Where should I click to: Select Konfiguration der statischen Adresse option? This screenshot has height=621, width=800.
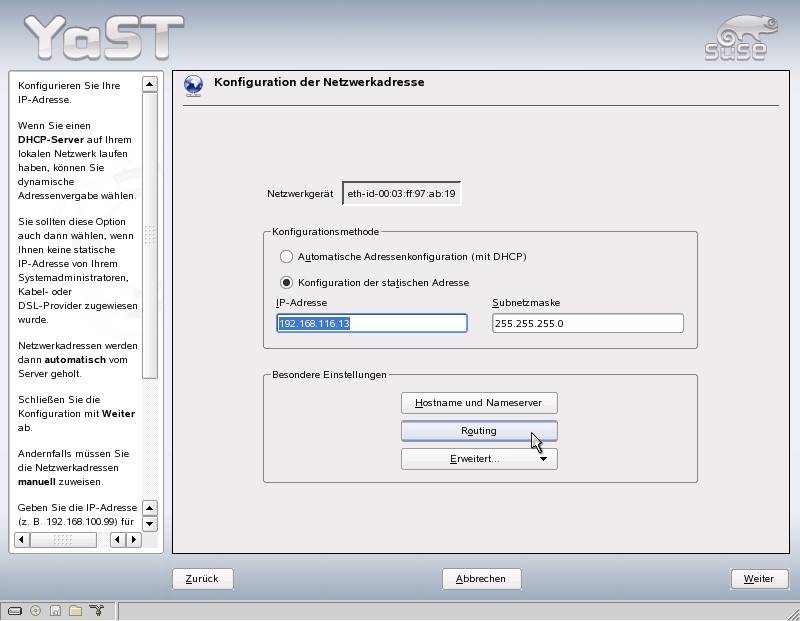point(287,283)
